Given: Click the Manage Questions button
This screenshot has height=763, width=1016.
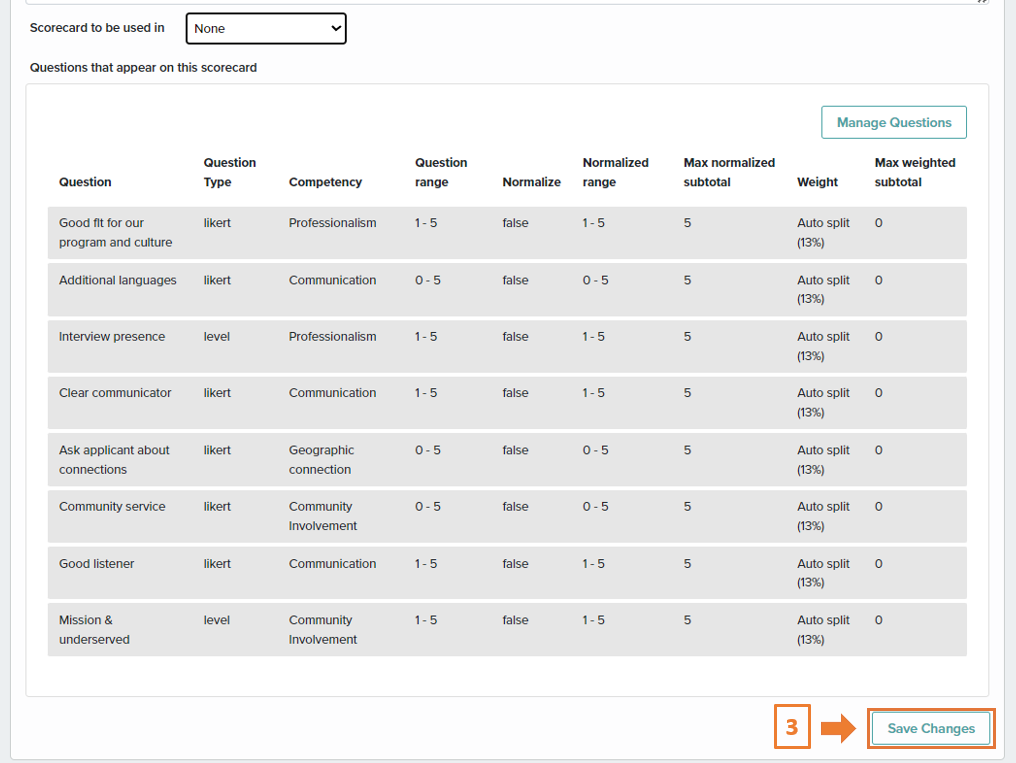Looking at the screenshot, I should click(894, 122).
